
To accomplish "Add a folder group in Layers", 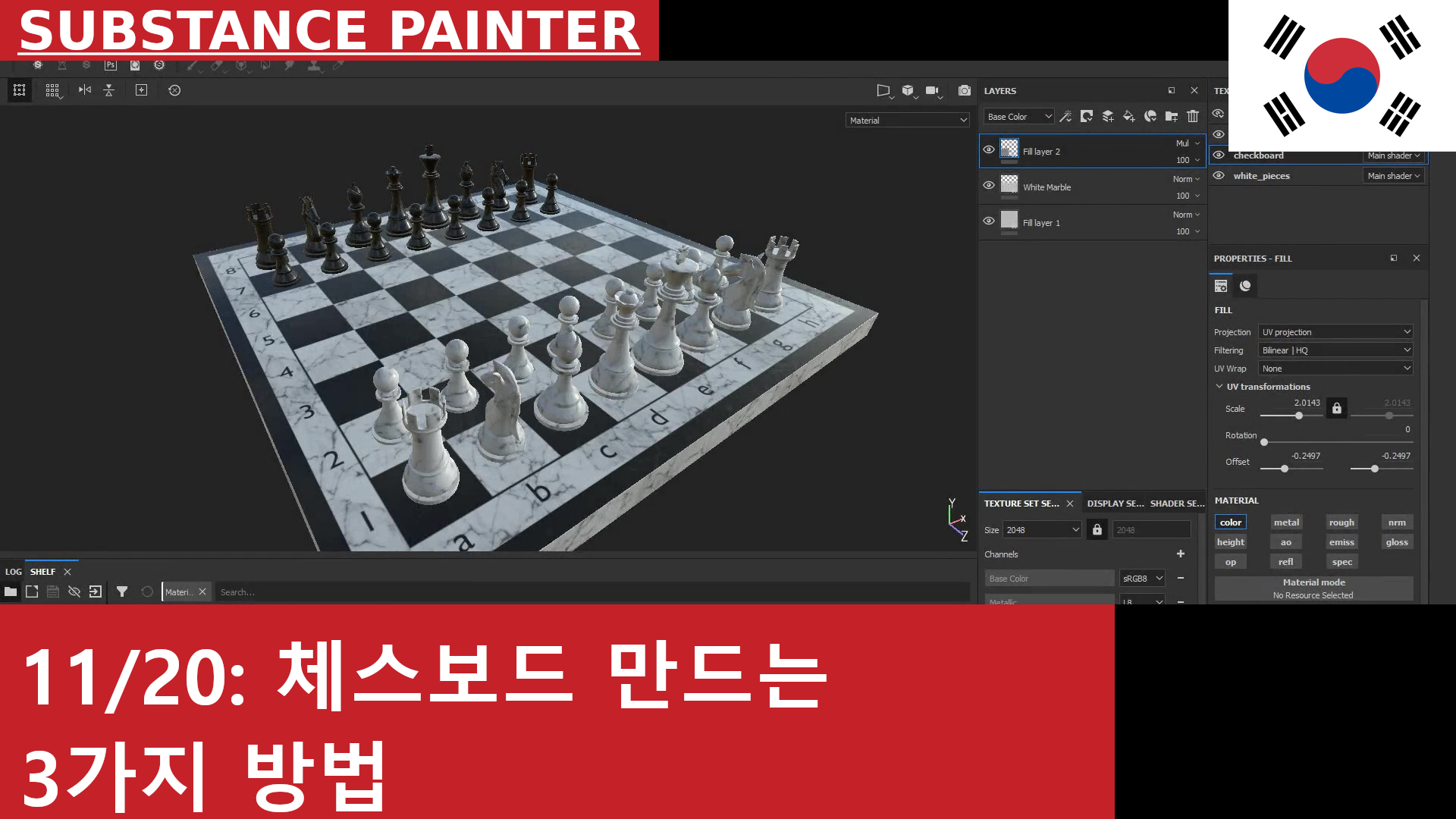I will point(1172,116).
